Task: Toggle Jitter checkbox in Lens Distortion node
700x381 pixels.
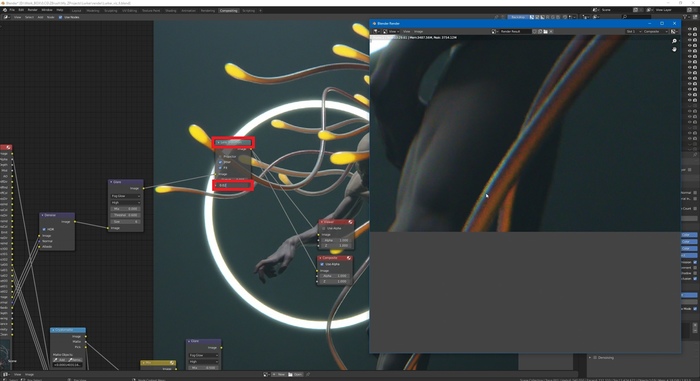Action: (220, 162)
